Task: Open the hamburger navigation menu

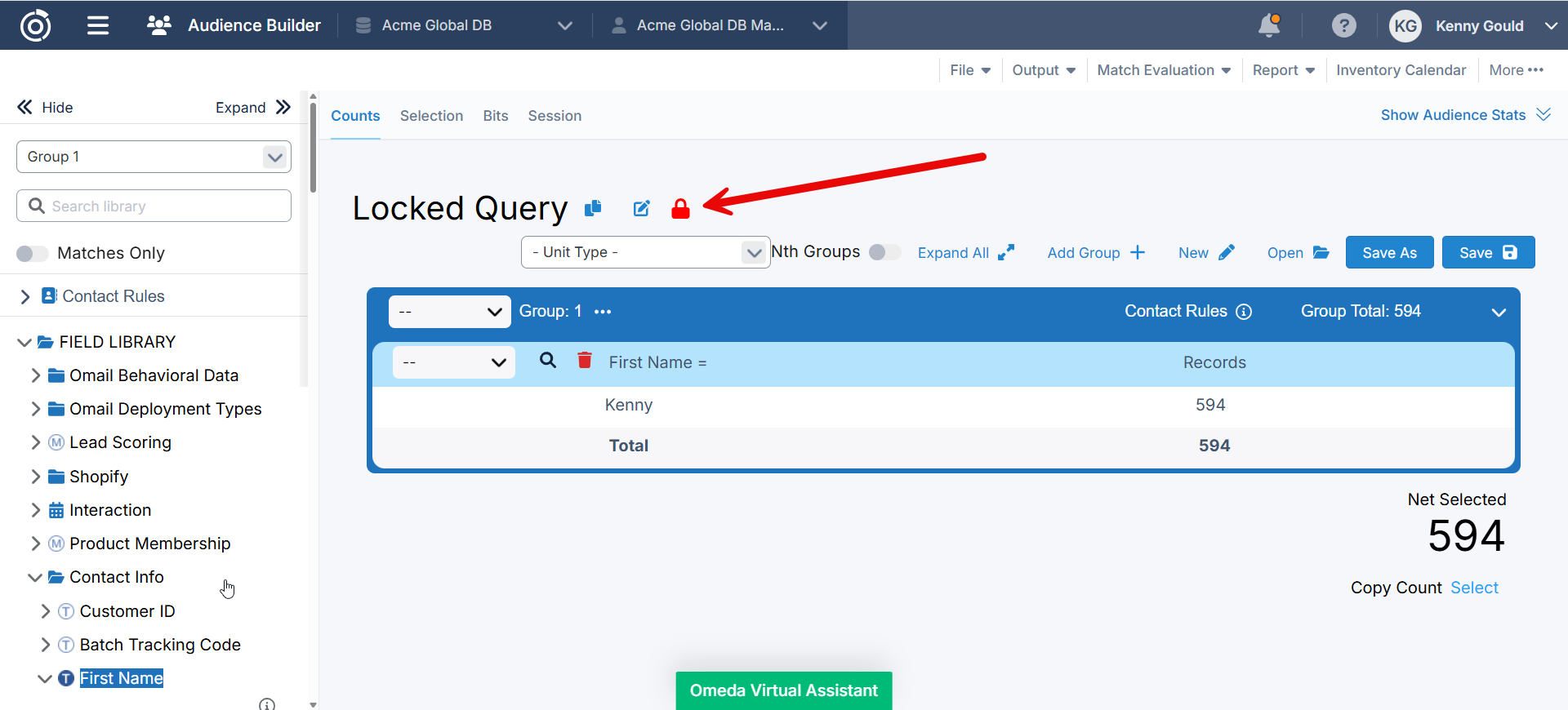Action: (98, 25)
